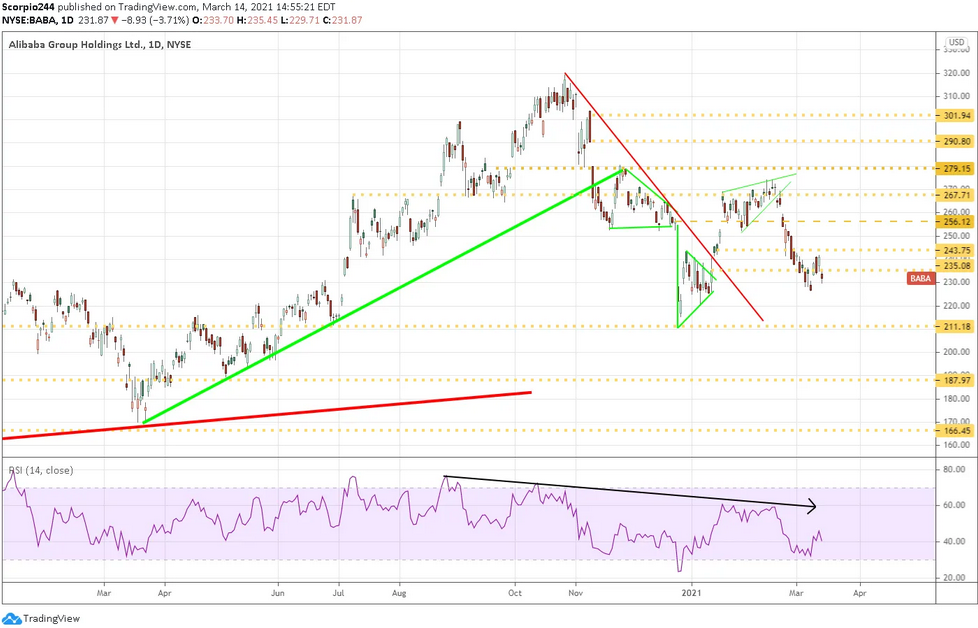Viewport: 978px width, 628px height.
Task: Click the red down-triangle price change icon
Action: coord(114,20)
